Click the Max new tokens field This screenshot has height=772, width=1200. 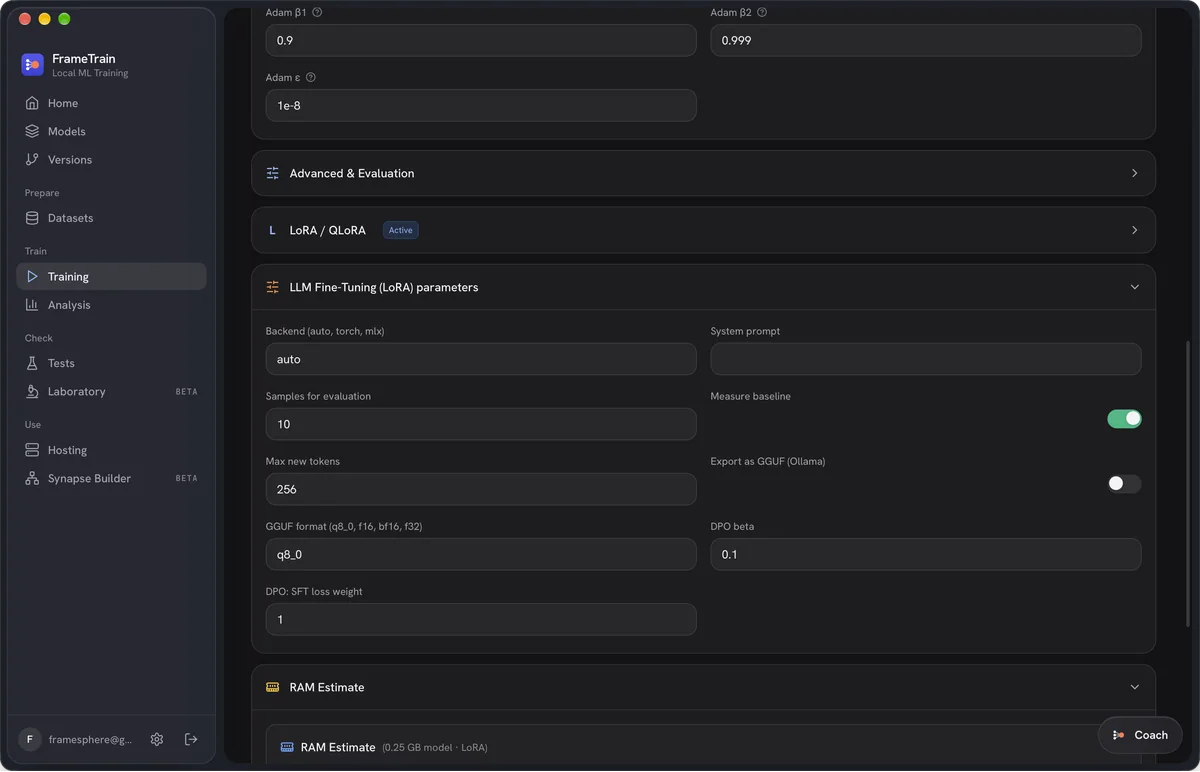[481, 489]
